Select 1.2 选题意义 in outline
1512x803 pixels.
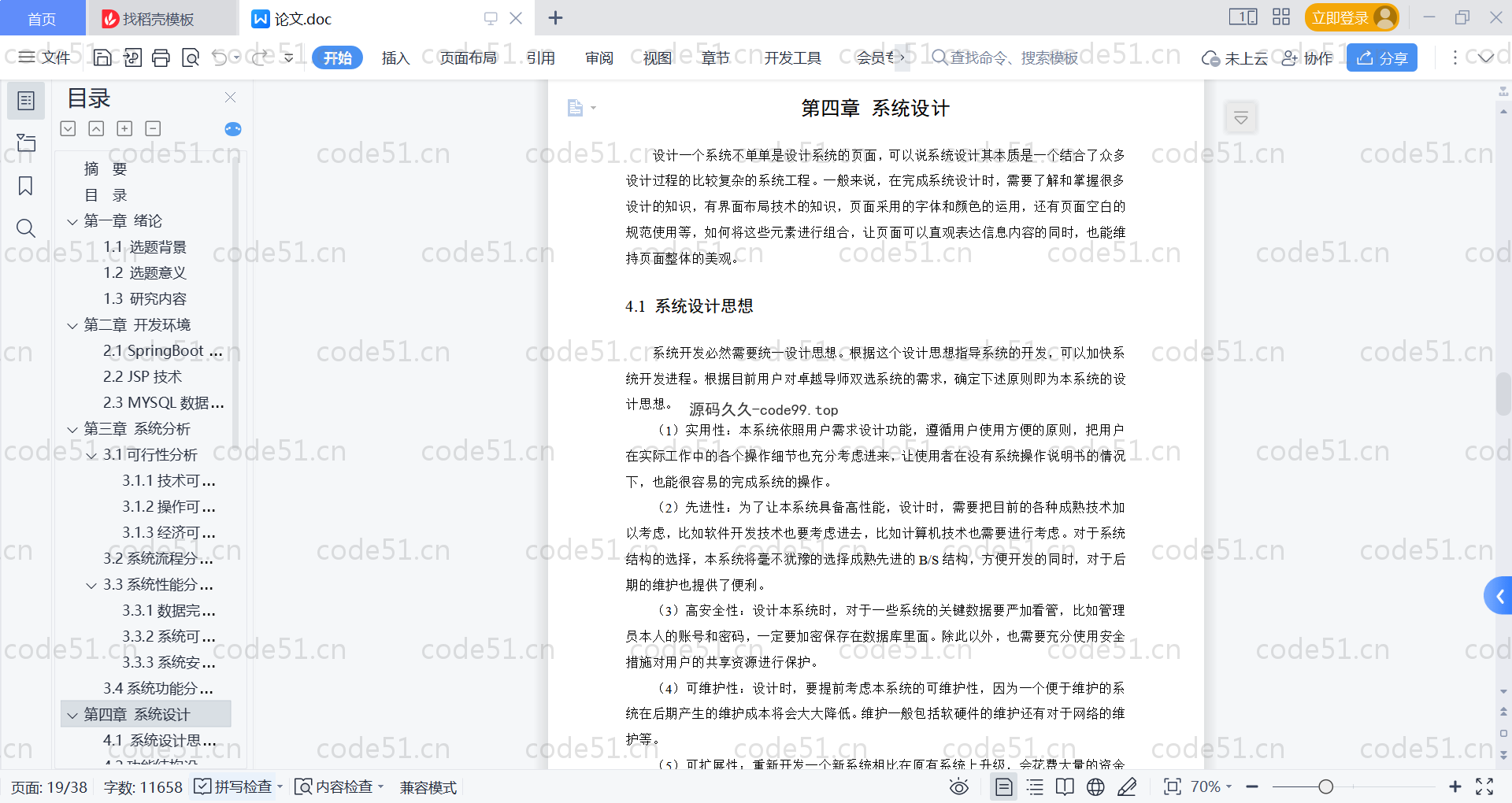[x=145, y=273]
